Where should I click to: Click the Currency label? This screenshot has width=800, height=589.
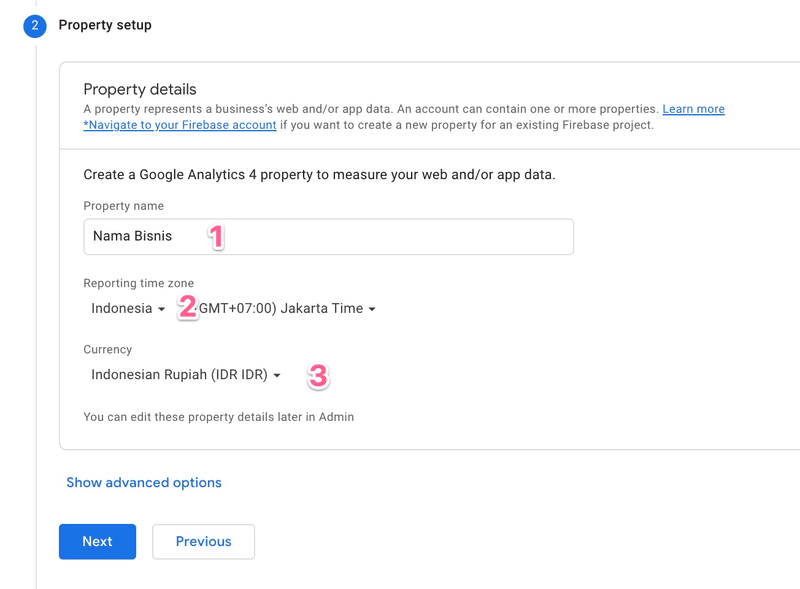[x=108, y=350]
